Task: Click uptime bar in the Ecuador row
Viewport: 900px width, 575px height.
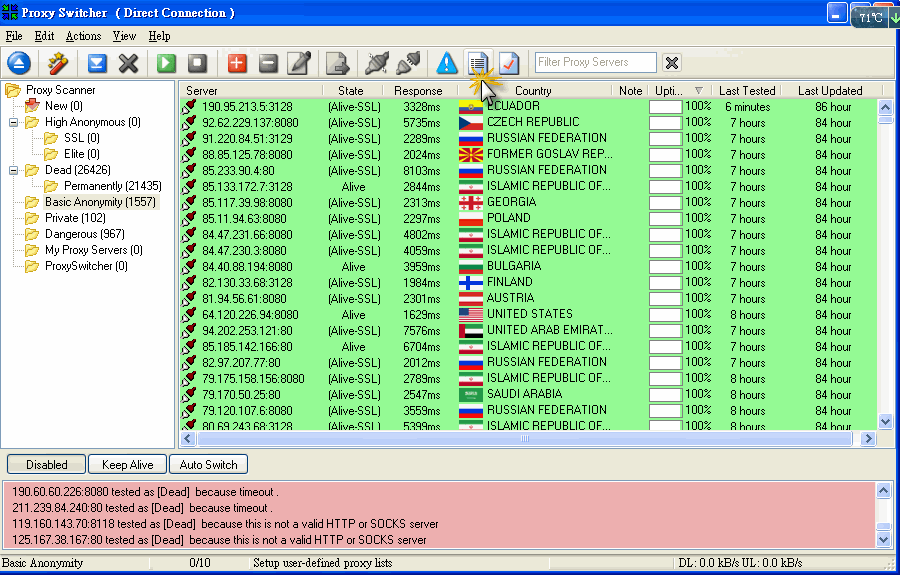Action: [665, 107]
